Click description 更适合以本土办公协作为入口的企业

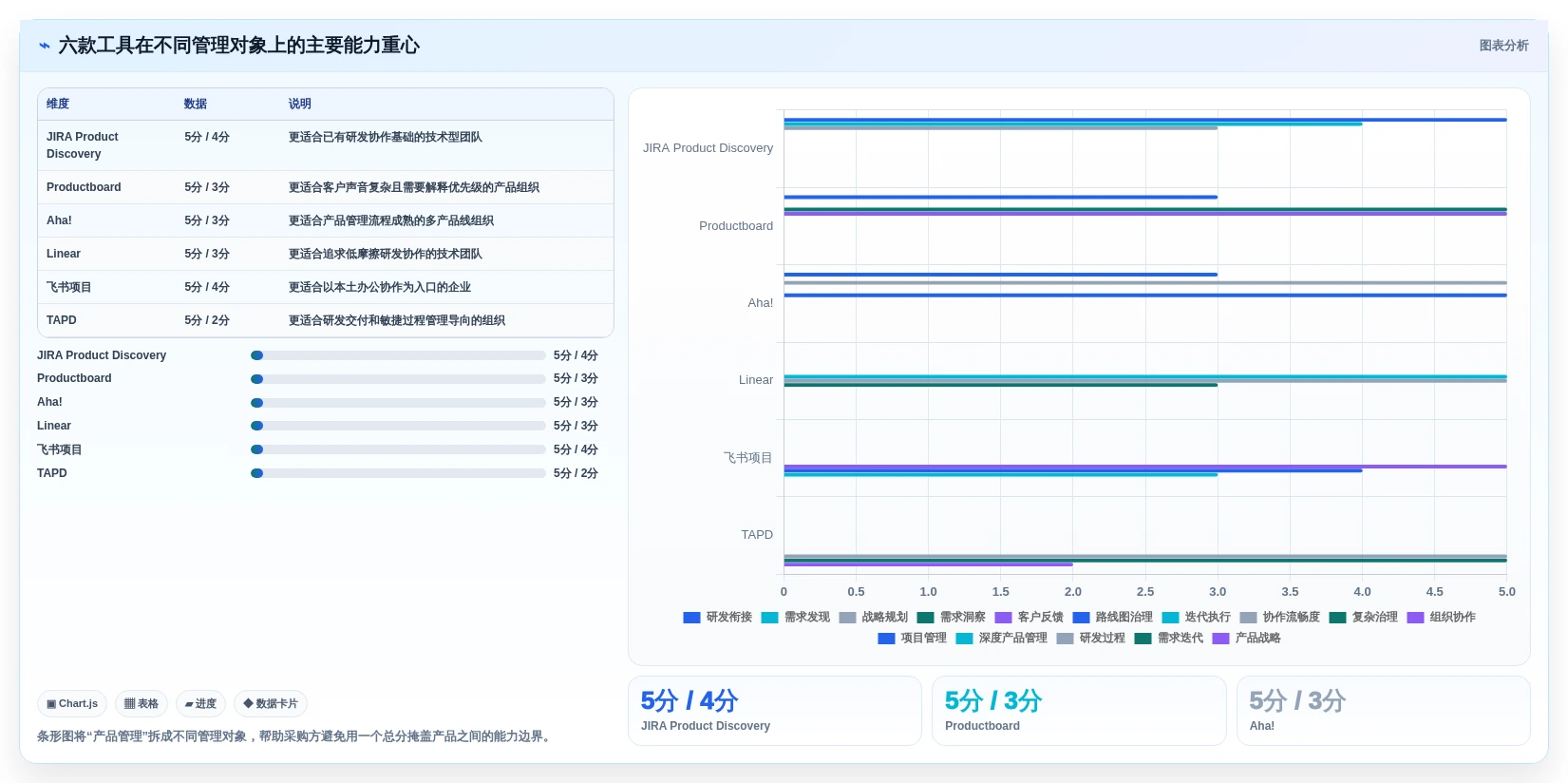coord(380,287)
